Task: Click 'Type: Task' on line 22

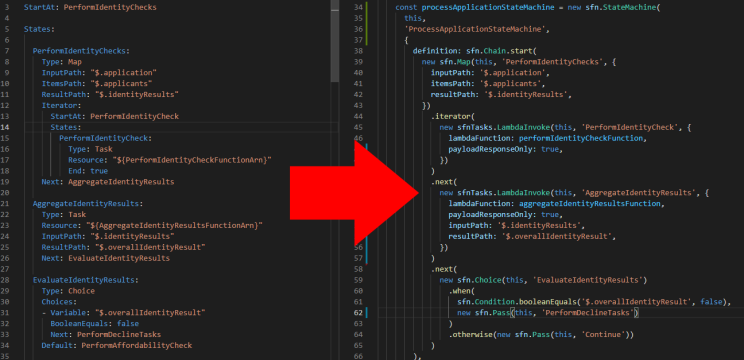Action: click(x=64, y=215)
